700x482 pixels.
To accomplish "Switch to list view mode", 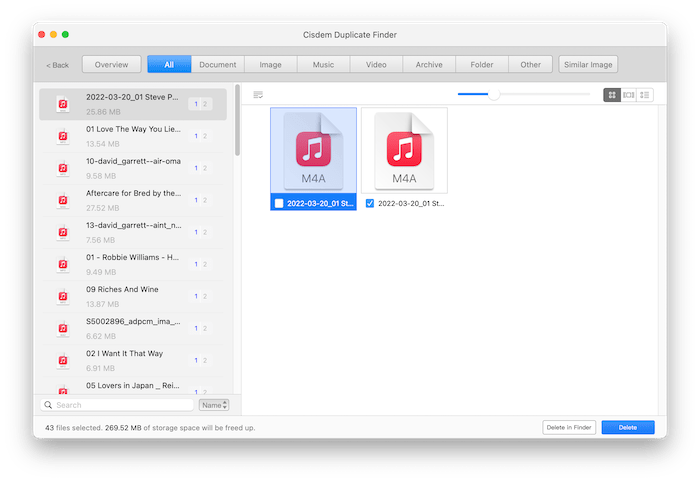I will coord(645,95).
